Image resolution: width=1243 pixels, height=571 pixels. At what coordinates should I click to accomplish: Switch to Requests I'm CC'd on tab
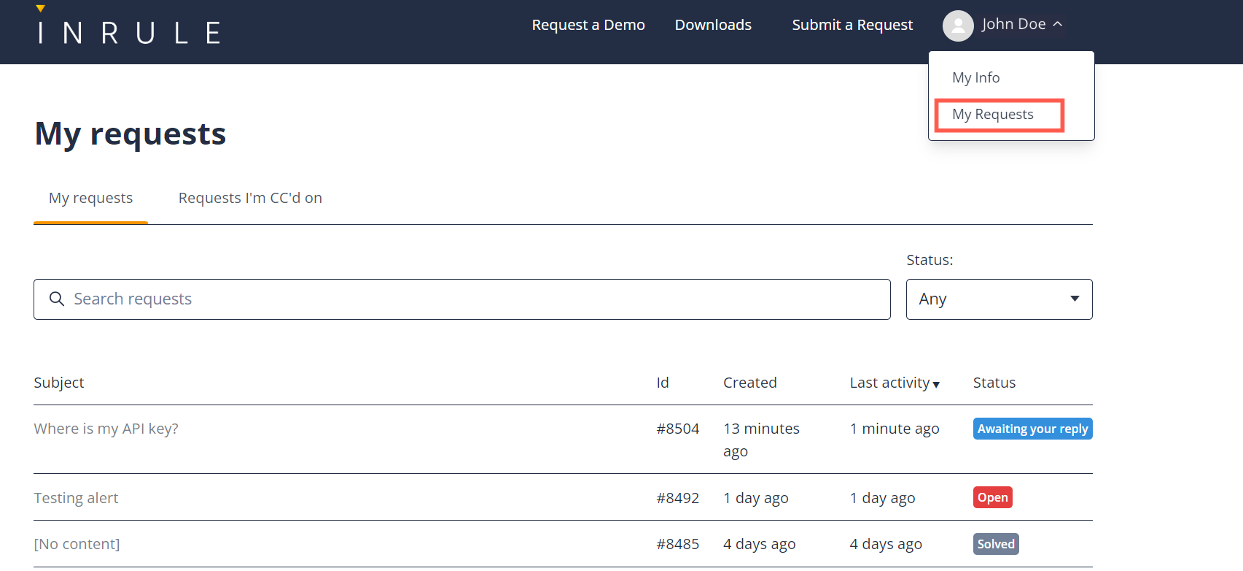[x=250, y=198]
